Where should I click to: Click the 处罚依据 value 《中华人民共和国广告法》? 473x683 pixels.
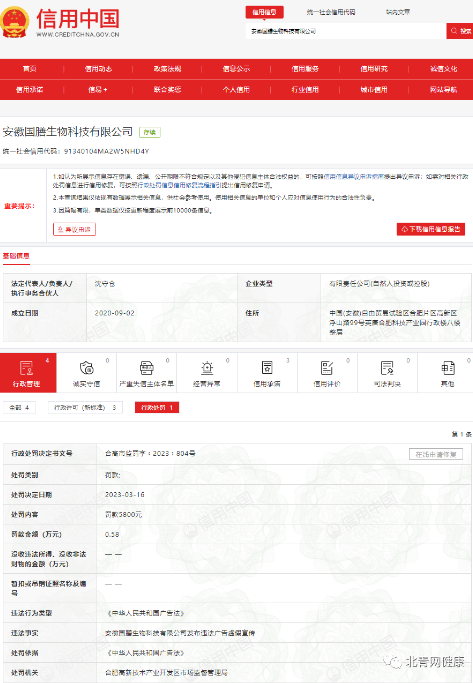pos(145,653)
